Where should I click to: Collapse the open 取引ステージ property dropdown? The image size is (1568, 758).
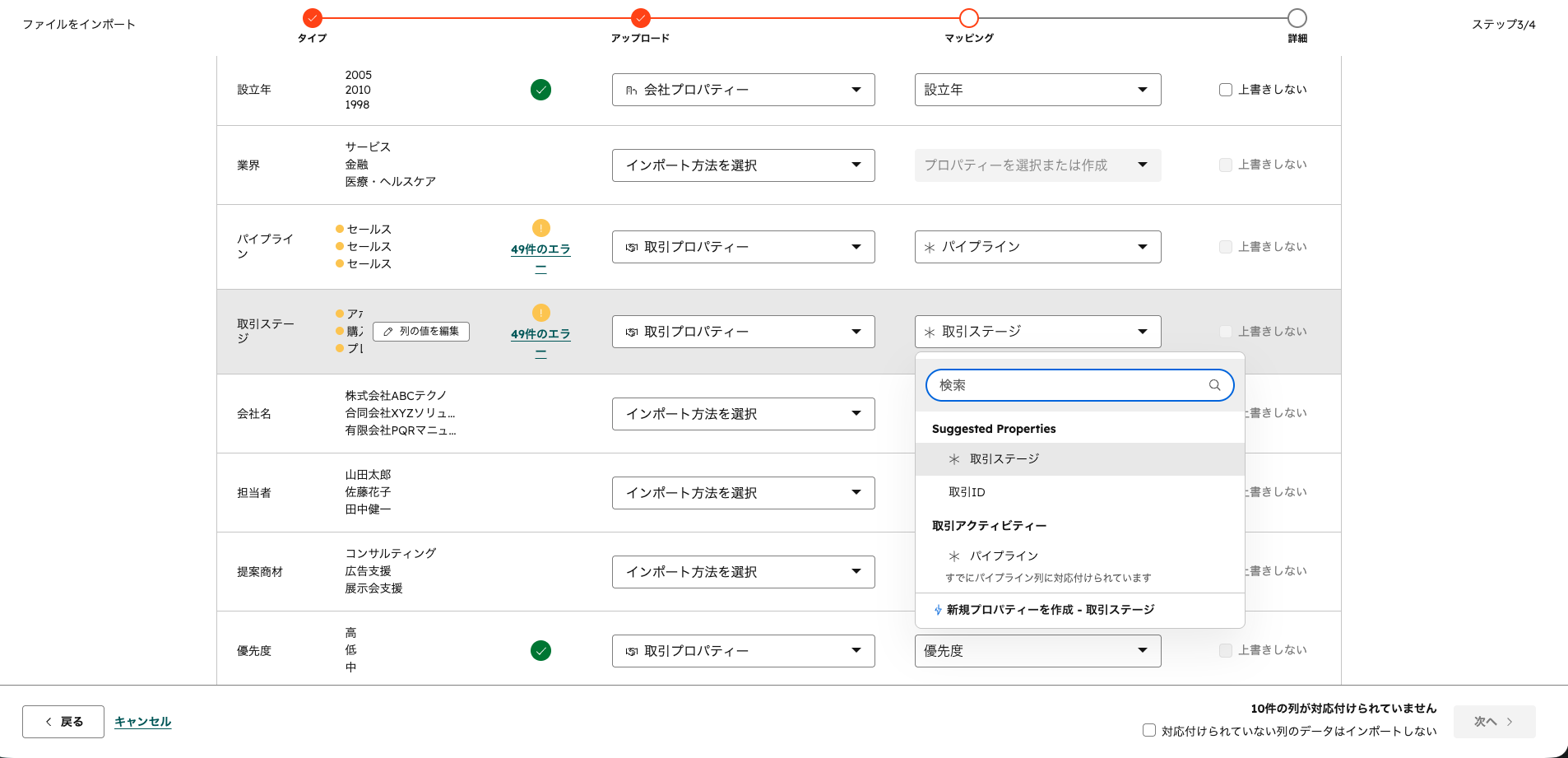coord(1037,332)
